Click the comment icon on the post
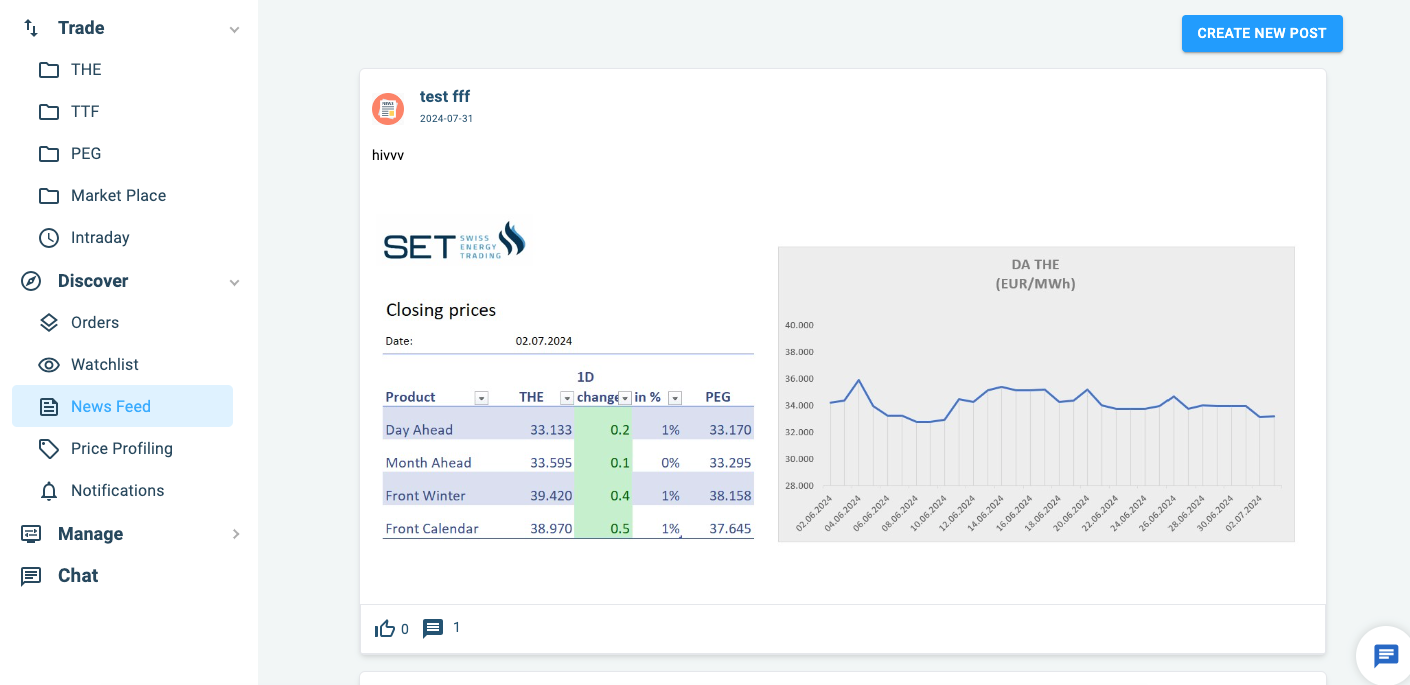The height and width of the screenshot is (685, 1410). [434, 628]
